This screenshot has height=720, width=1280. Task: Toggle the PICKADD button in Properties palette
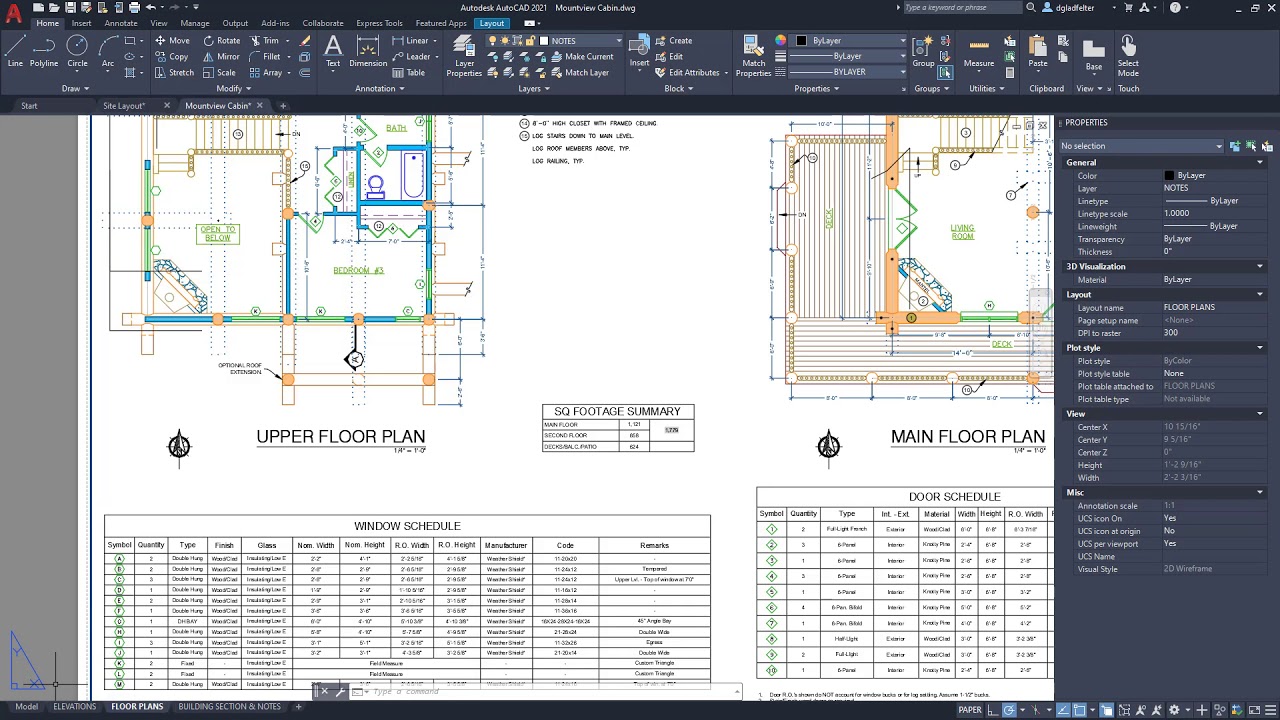[1235, 146]
